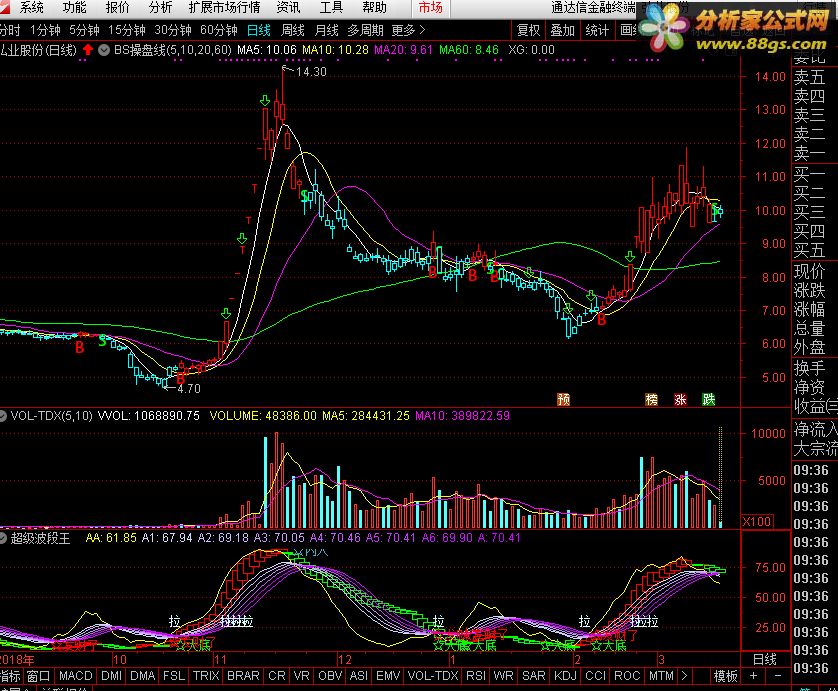Select the OBV indicator tab

[x=330, y=676]
